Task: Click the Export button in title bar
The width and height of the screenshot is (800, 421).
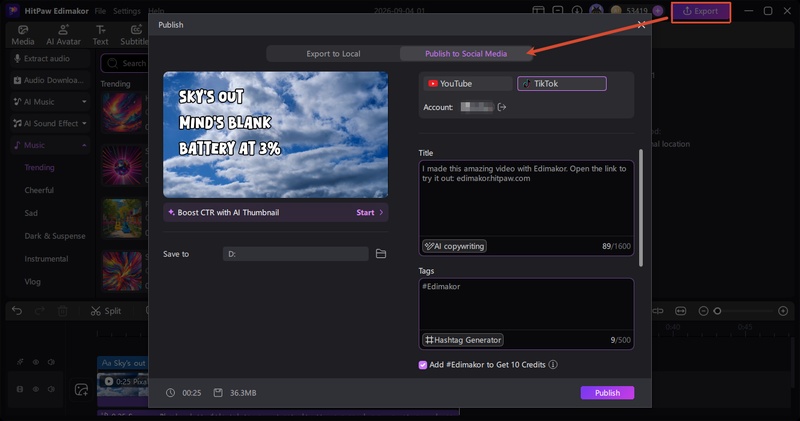Action: pos(701,11)
